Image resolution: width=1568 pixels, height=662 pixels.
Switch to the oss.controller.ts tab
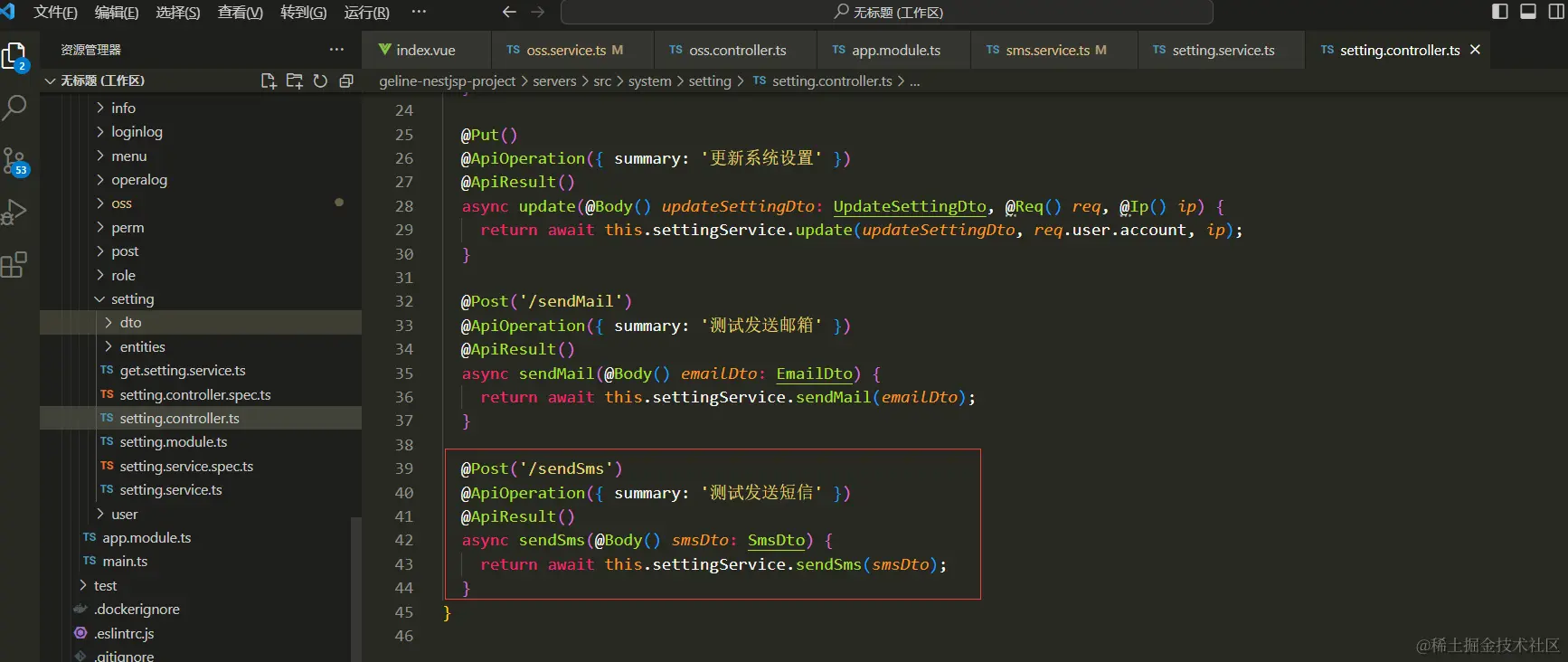click(x=736, y=50)
